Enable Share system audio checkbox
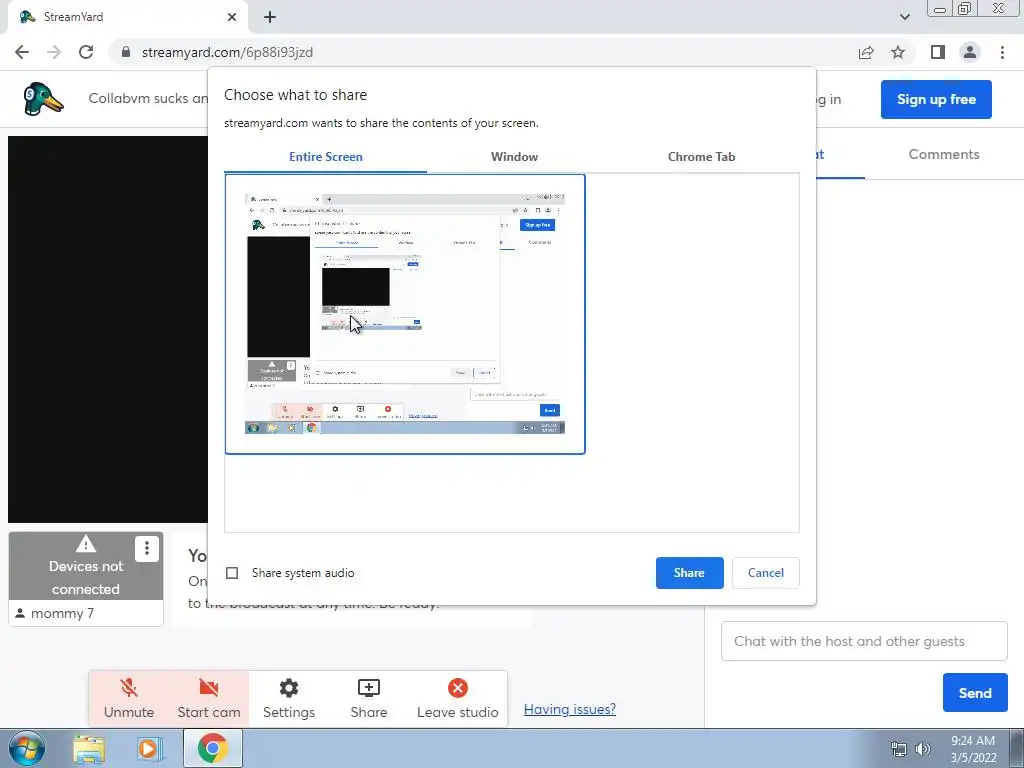The image size is (1024, 768). 232,573
